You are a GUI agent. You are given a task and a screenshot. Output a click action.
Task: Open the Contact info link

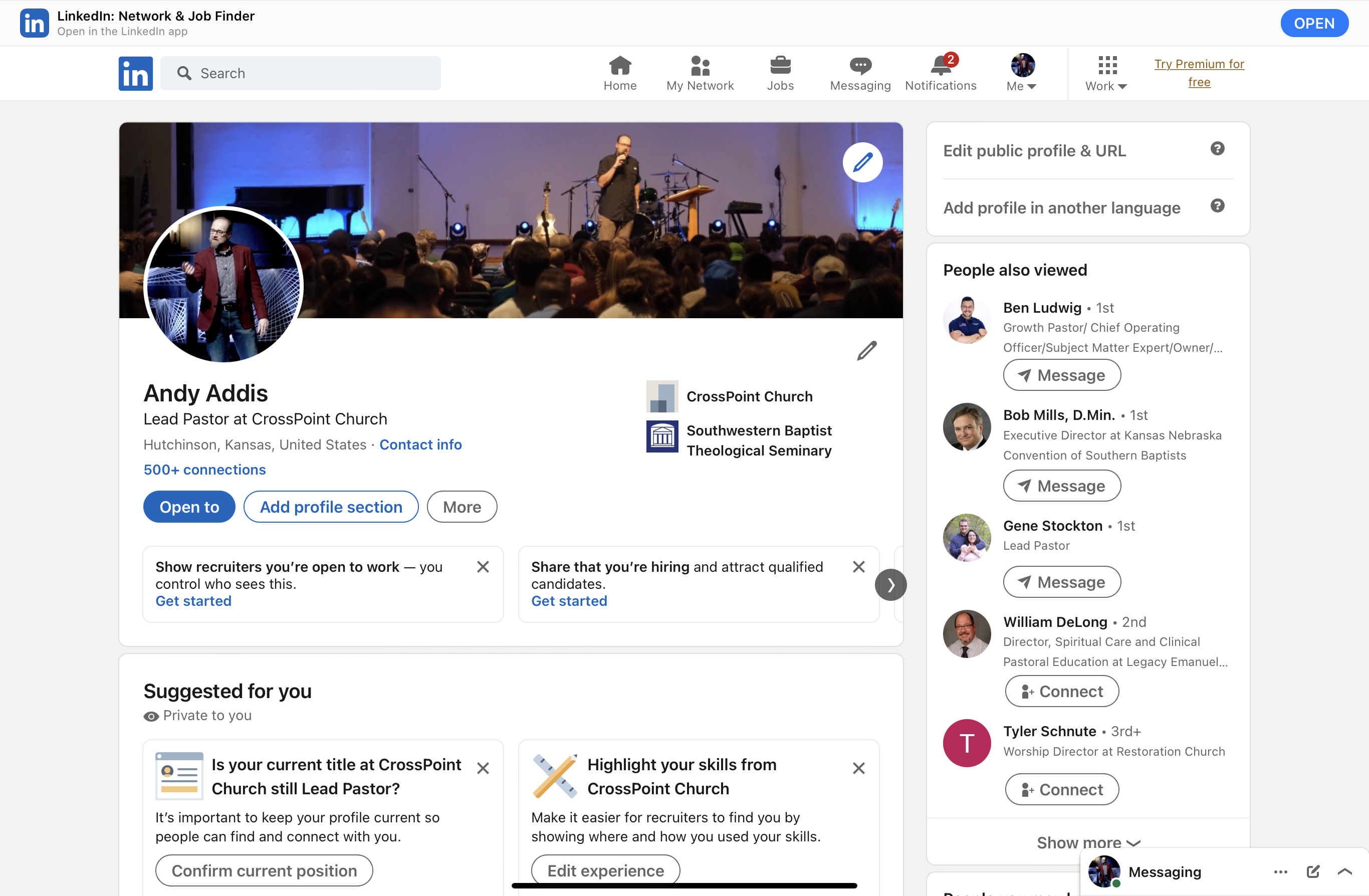420,444
